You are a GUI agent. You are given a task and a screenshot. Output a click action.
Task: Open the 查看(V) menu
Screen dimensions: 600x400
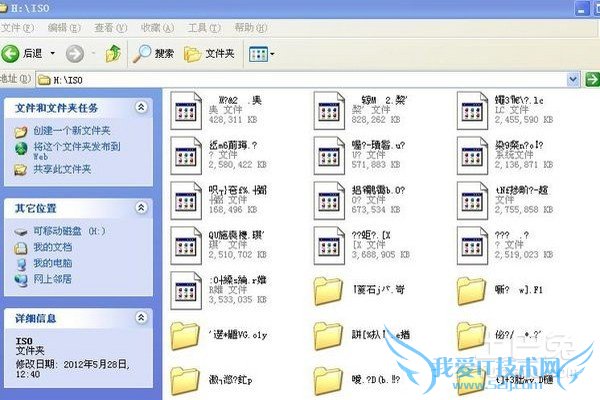pos(111,28)
